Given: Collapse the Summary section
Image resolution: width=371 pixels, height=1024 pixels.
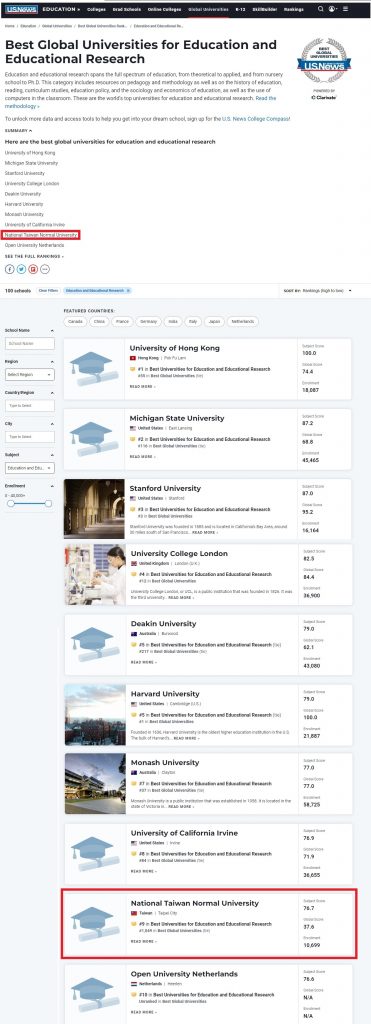Looking at the screenshot, I should tap(18, 131).
